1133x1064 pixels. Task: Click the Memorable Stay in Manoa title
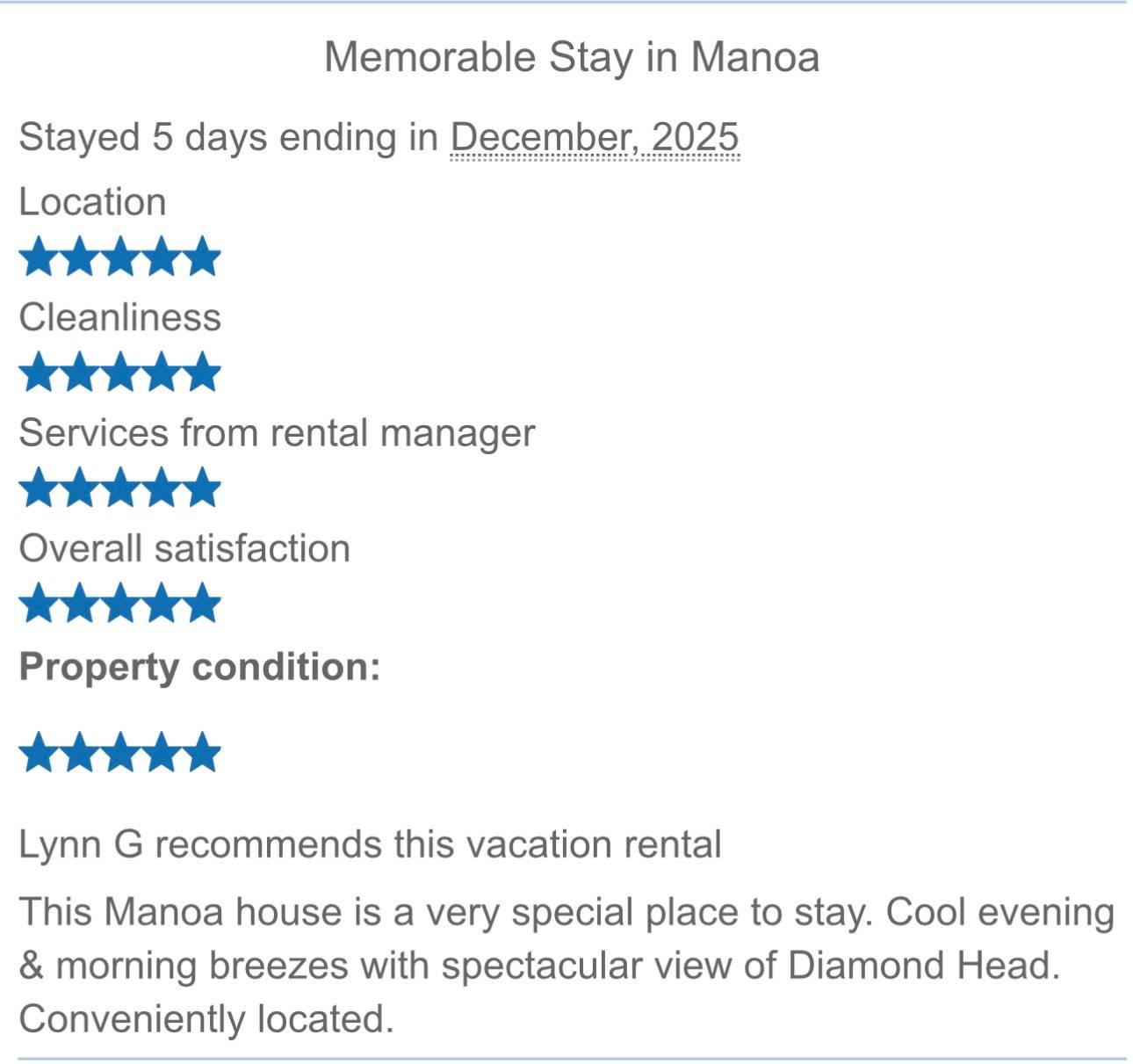[x=572, y=58]
